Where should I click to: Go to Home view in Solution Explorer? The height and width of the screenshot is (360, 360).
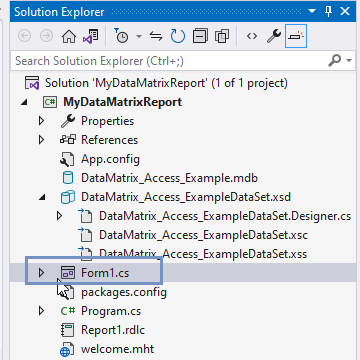click(69, 36)
